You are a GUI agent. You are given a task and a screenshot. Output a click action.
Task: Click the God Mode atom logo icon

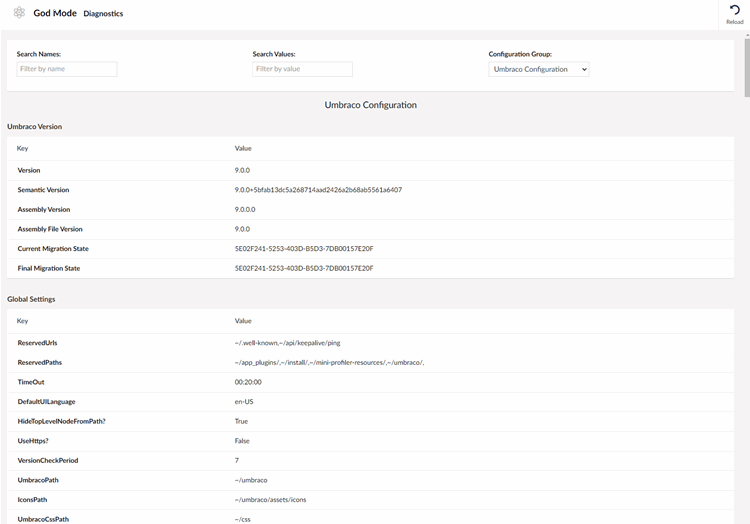19,13
